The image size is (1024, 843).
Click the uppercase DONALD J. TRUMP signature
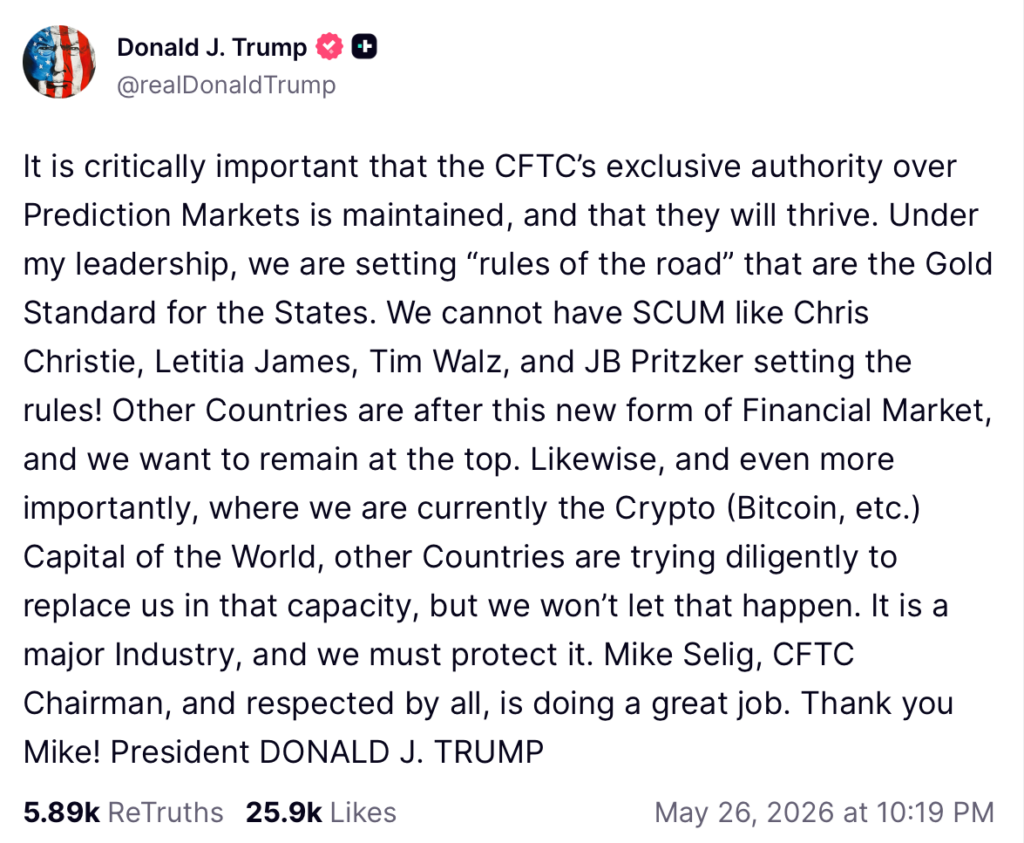(x=401, y=752)
